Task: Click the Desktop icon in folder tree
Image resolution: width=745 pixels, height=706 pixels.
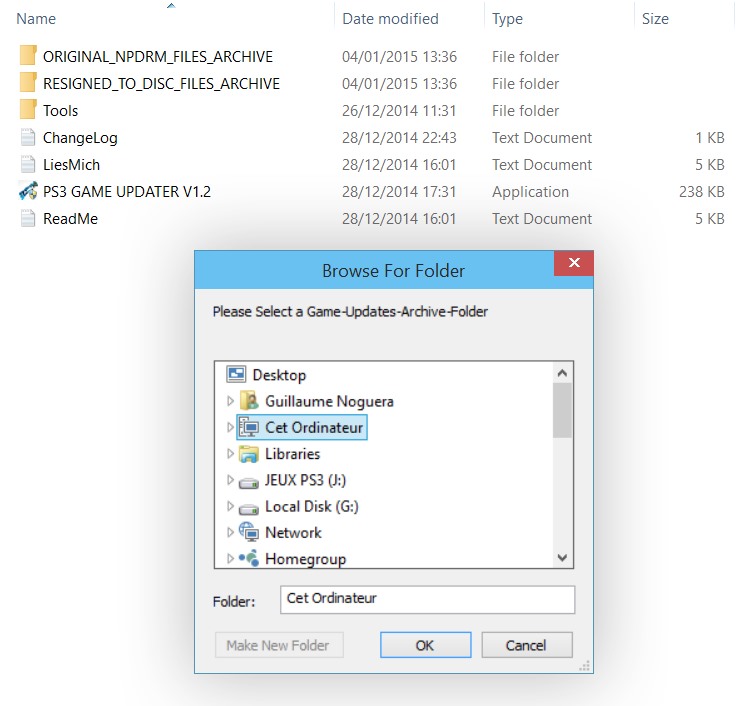Action: (236, 374)
